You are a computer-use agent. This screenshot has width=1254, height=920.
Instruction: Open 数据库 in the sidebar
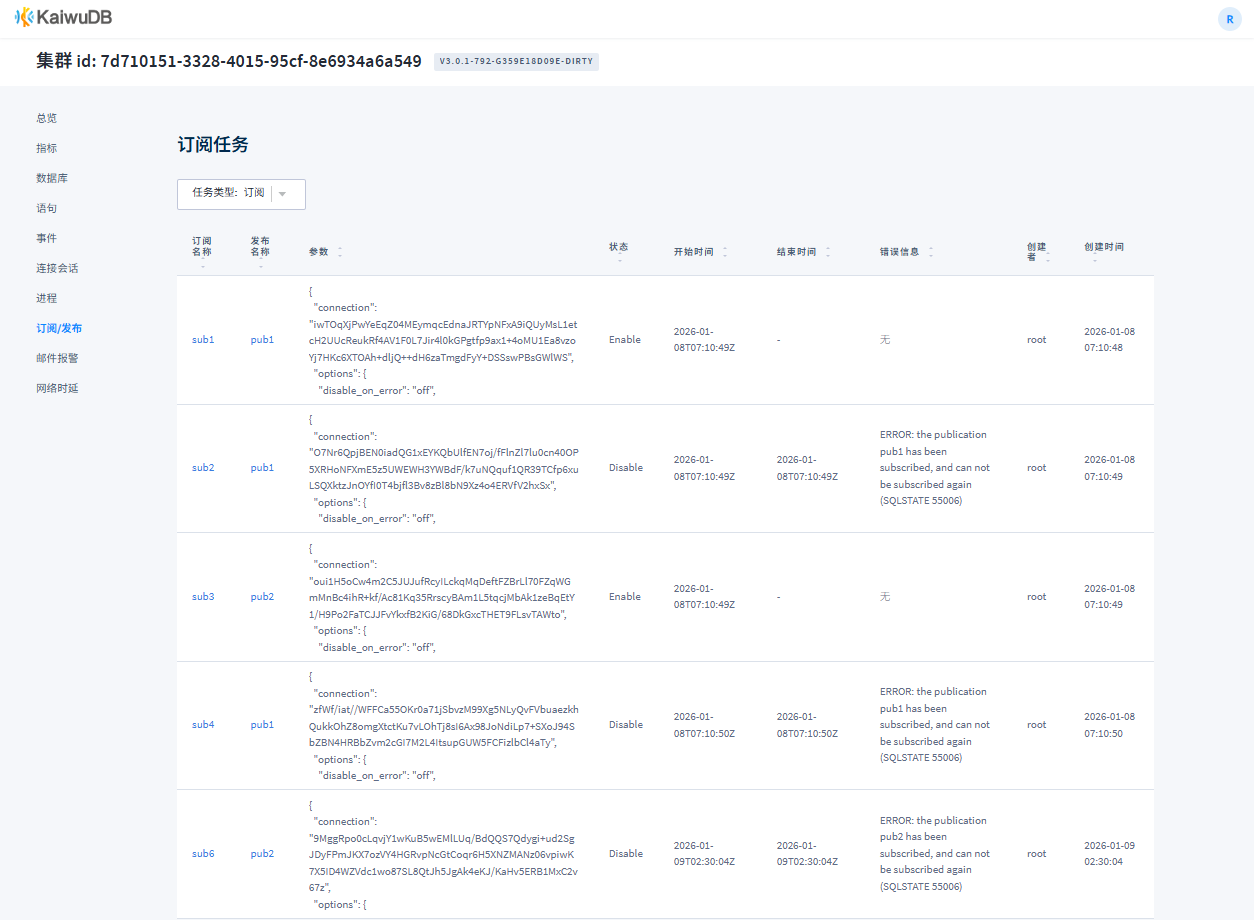coord(52,178)
